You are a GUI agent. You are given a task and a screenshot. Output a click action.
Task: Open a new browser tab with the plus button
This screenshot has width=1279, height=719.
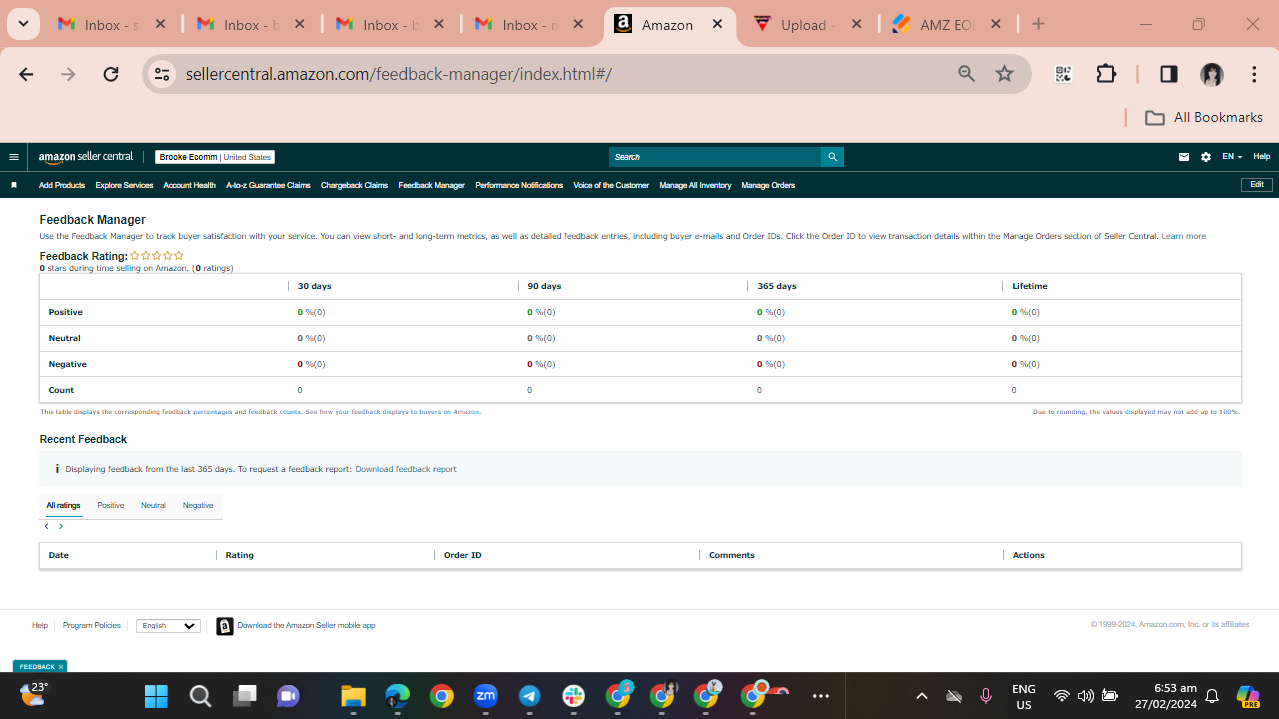1038,24
